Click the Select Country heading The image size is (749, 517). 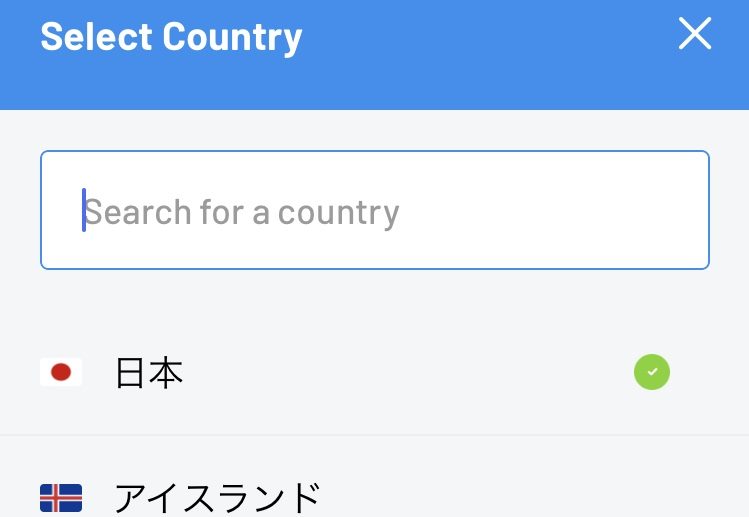tap(171, 37)
